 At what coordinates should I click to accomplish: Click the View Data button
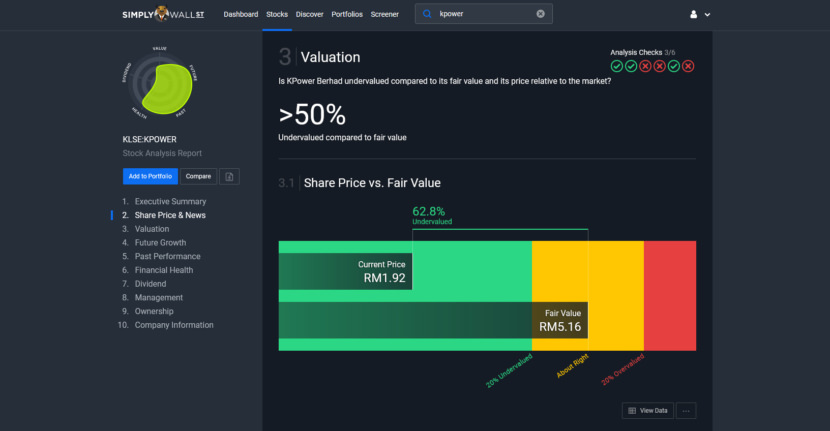click(648, 410)
